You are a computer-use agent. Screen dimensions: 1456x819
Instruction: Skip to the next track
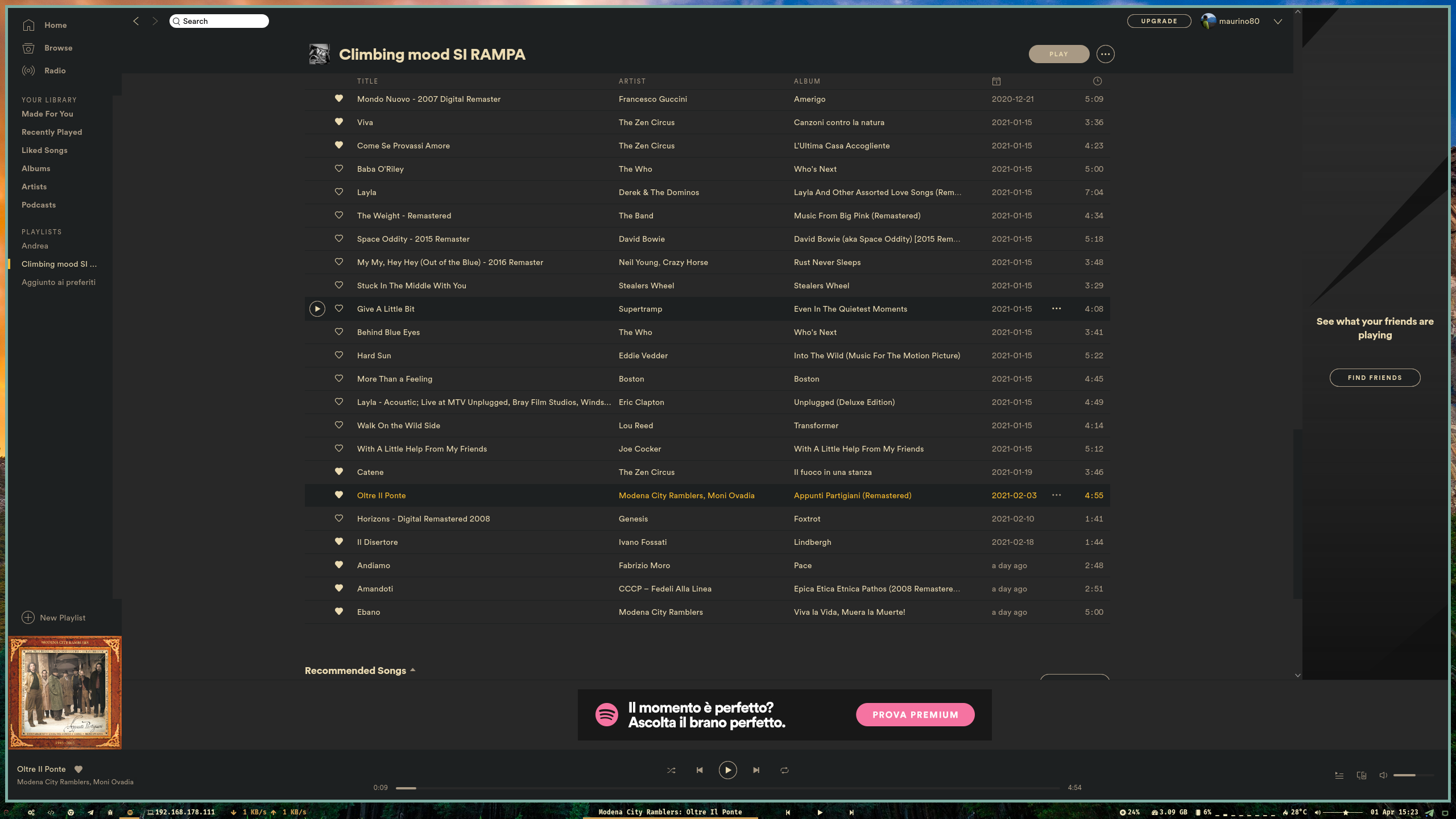[756, 770]
